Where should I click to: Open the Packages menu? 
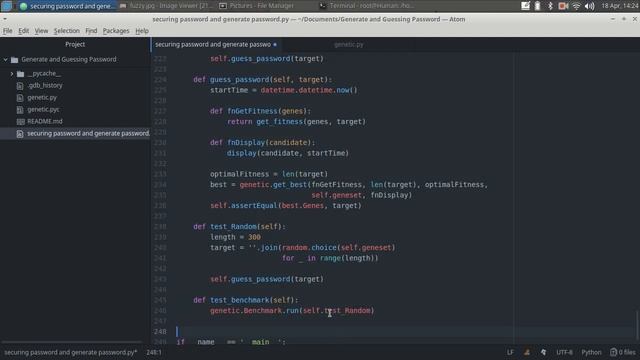tap(116, 31)
